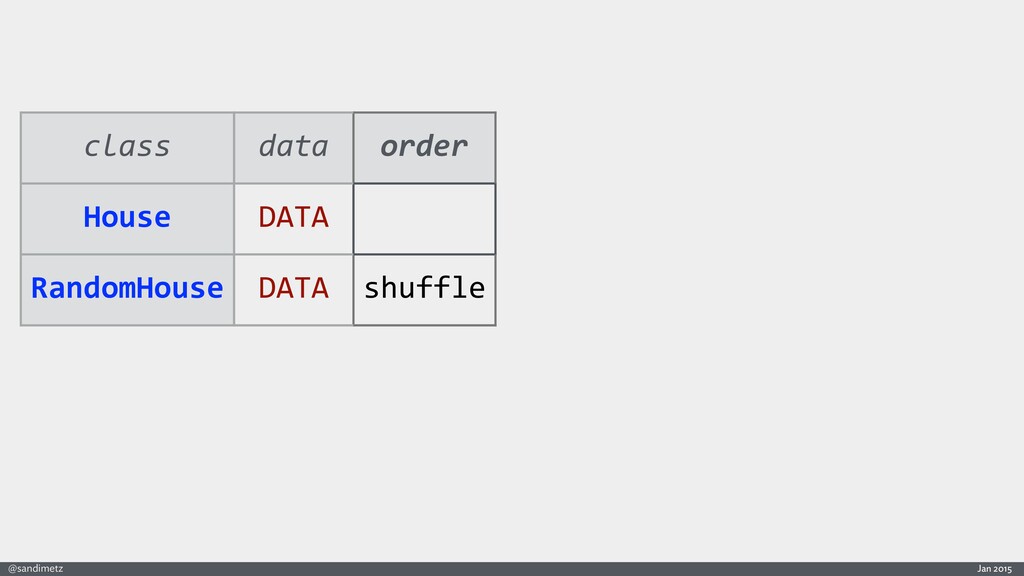Click the middle of the dark footer bar
This screenshot has width=1024, height=576.
point(512,568)
